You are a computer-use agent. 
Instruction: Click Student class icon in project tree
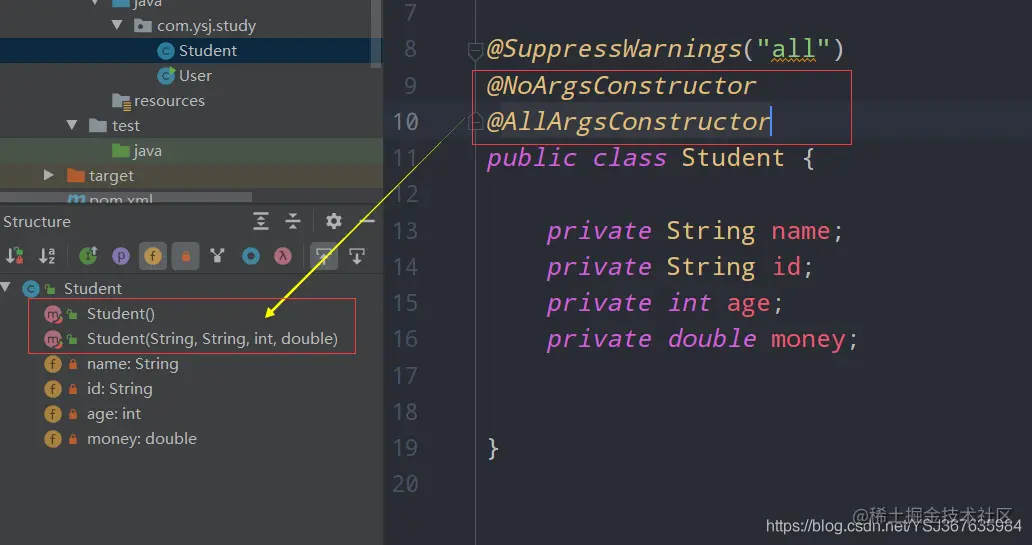coord(166,51)
